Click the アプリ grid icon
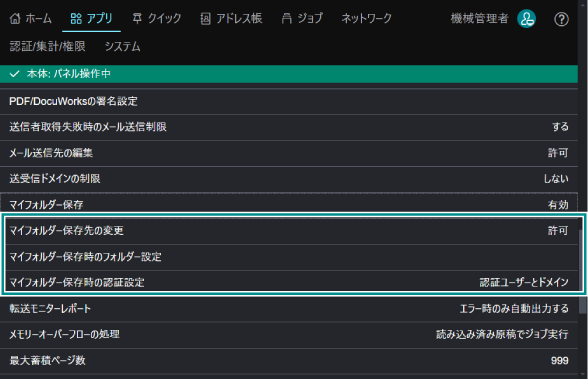Screen dimensions: 588x379 76,18
